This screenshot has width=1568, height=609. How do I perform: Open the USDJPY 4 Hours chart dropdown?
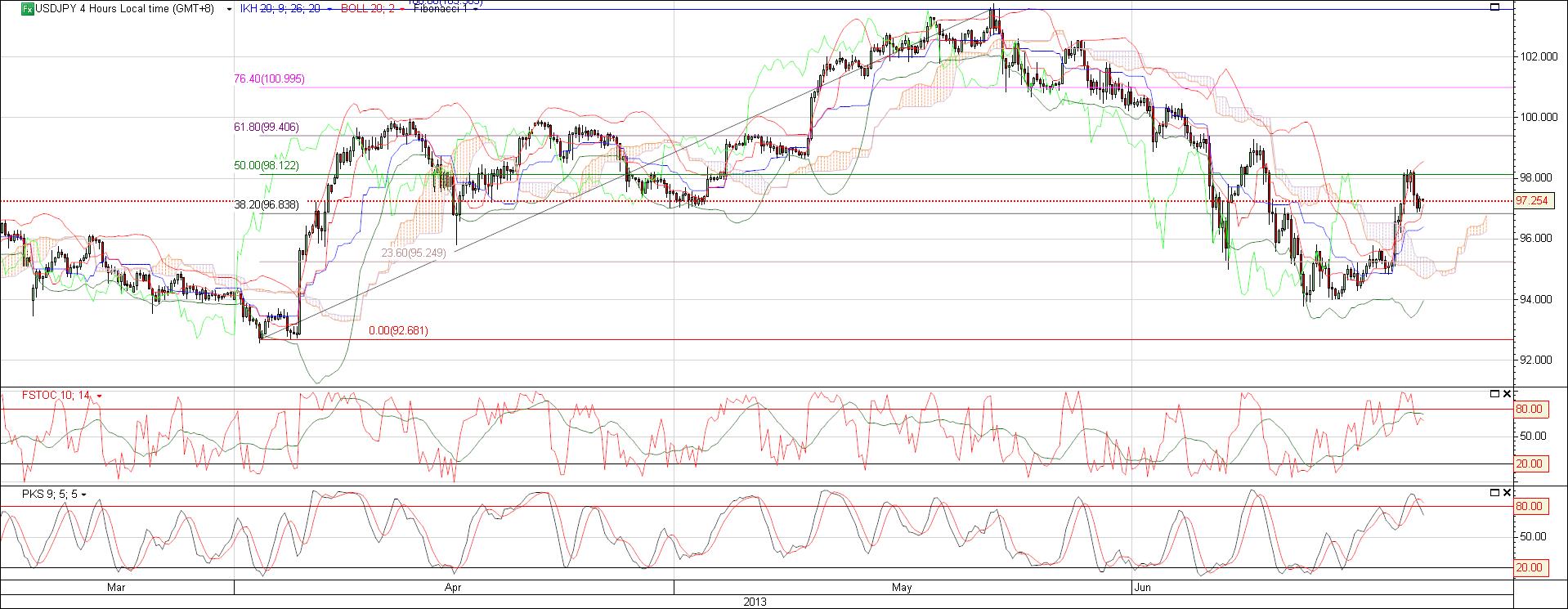pos(228,10)
